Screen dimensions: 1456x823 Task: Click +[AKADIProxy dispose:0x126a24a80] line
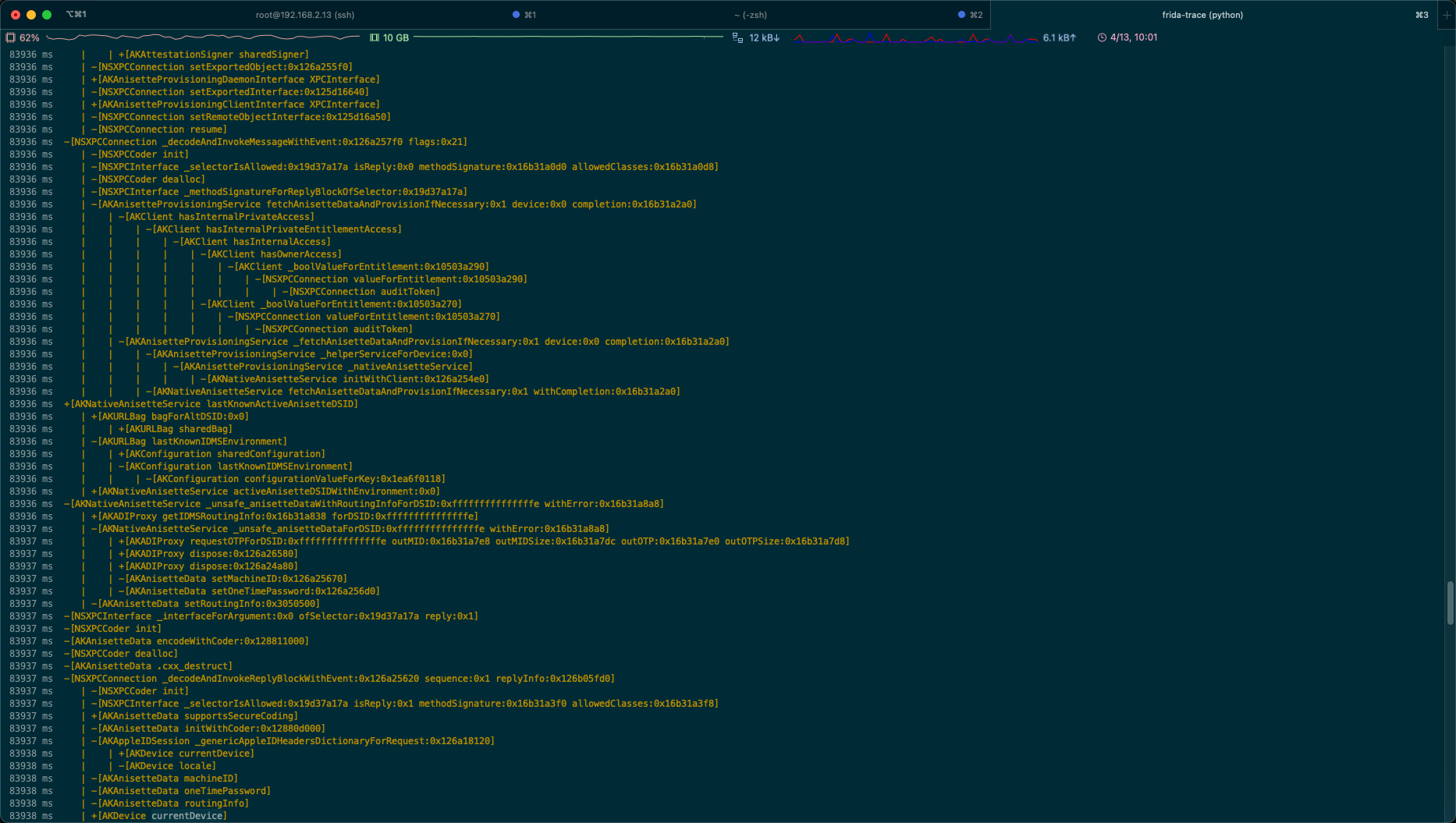coord(208,566)
